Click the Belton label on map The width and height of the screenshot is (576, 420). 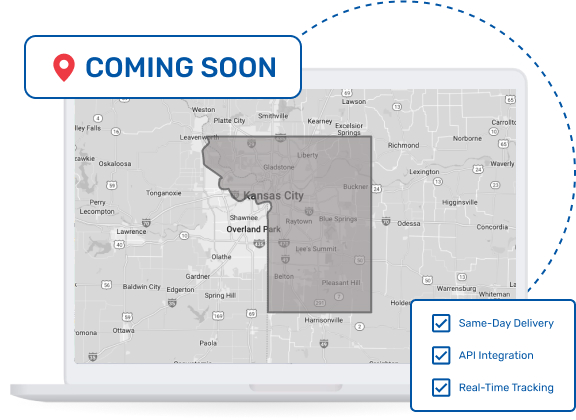point(284,276)
